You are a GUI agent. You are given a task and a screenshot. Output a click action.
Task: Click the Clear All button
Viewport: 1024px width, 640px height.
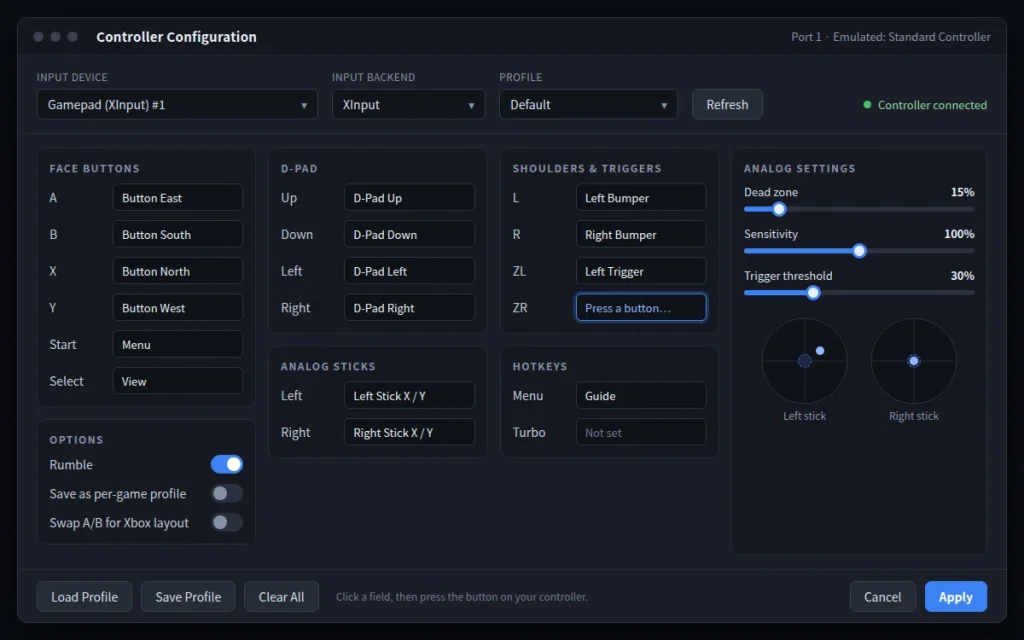(281, 597)
